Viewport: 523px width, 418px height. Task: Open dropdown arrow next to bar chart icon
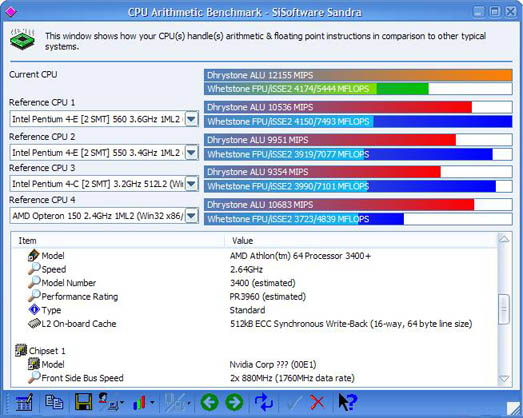[x=152, y=403]
